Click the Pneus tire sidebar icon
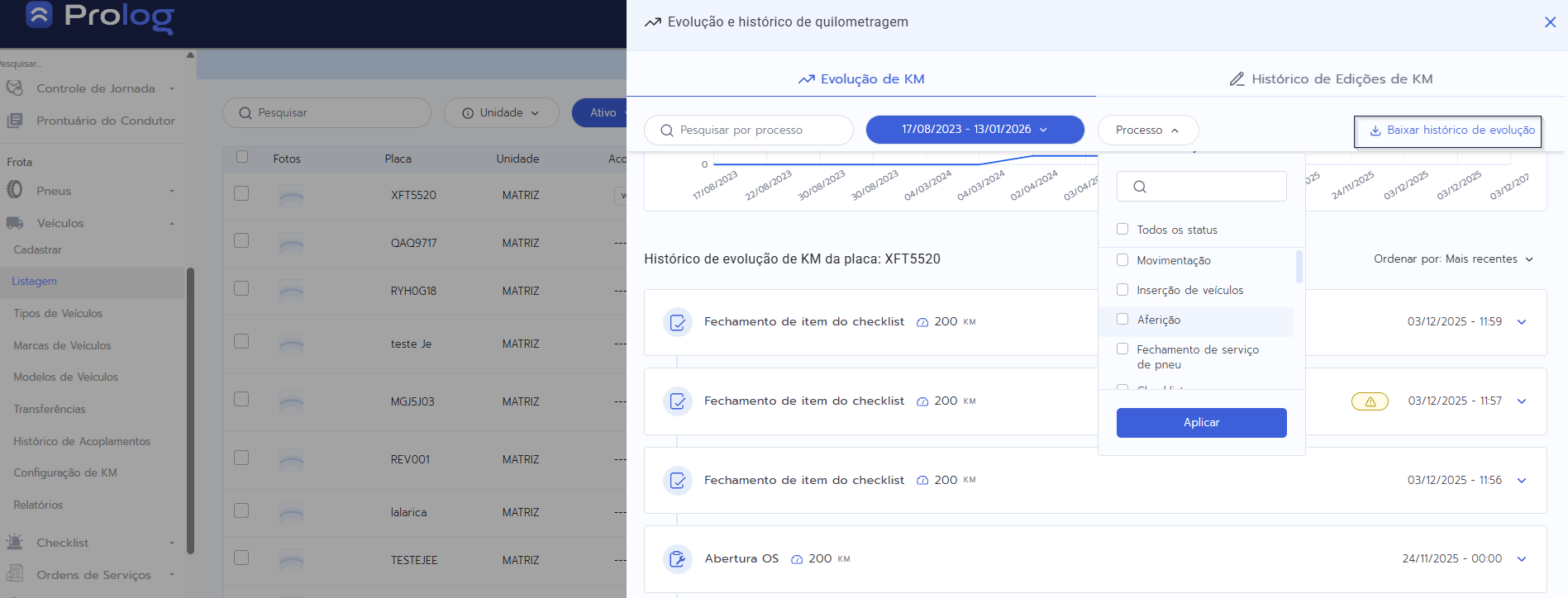 pyautogui.click(x=15, y=191)
